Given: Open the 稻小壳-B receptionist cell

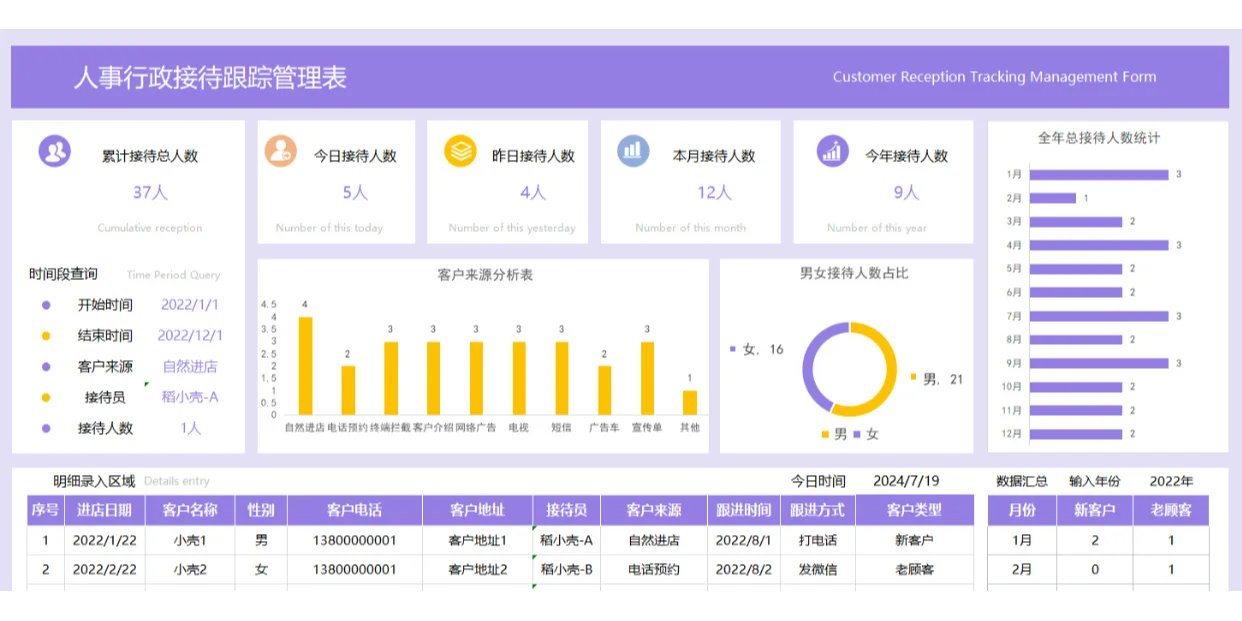Looking at the screenshot, I should click(567, 570).
